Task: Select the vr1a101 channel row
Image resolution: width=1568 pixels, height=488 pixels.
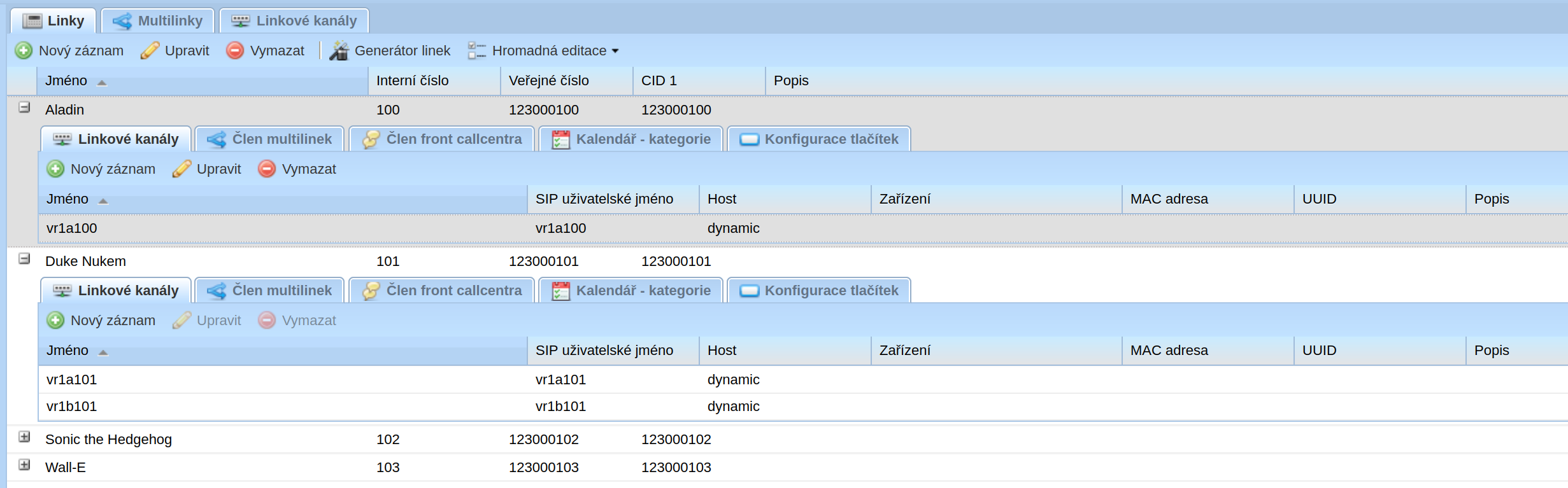Action: (x=803, y=380)
